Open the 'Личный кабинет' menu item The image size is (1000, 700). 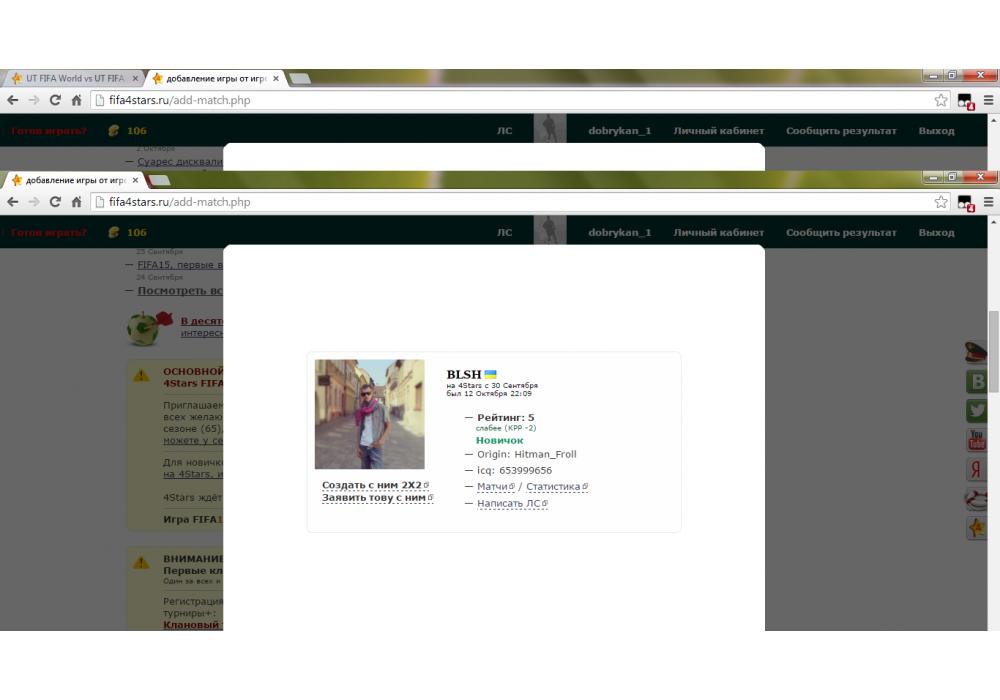tap(718, 232)
